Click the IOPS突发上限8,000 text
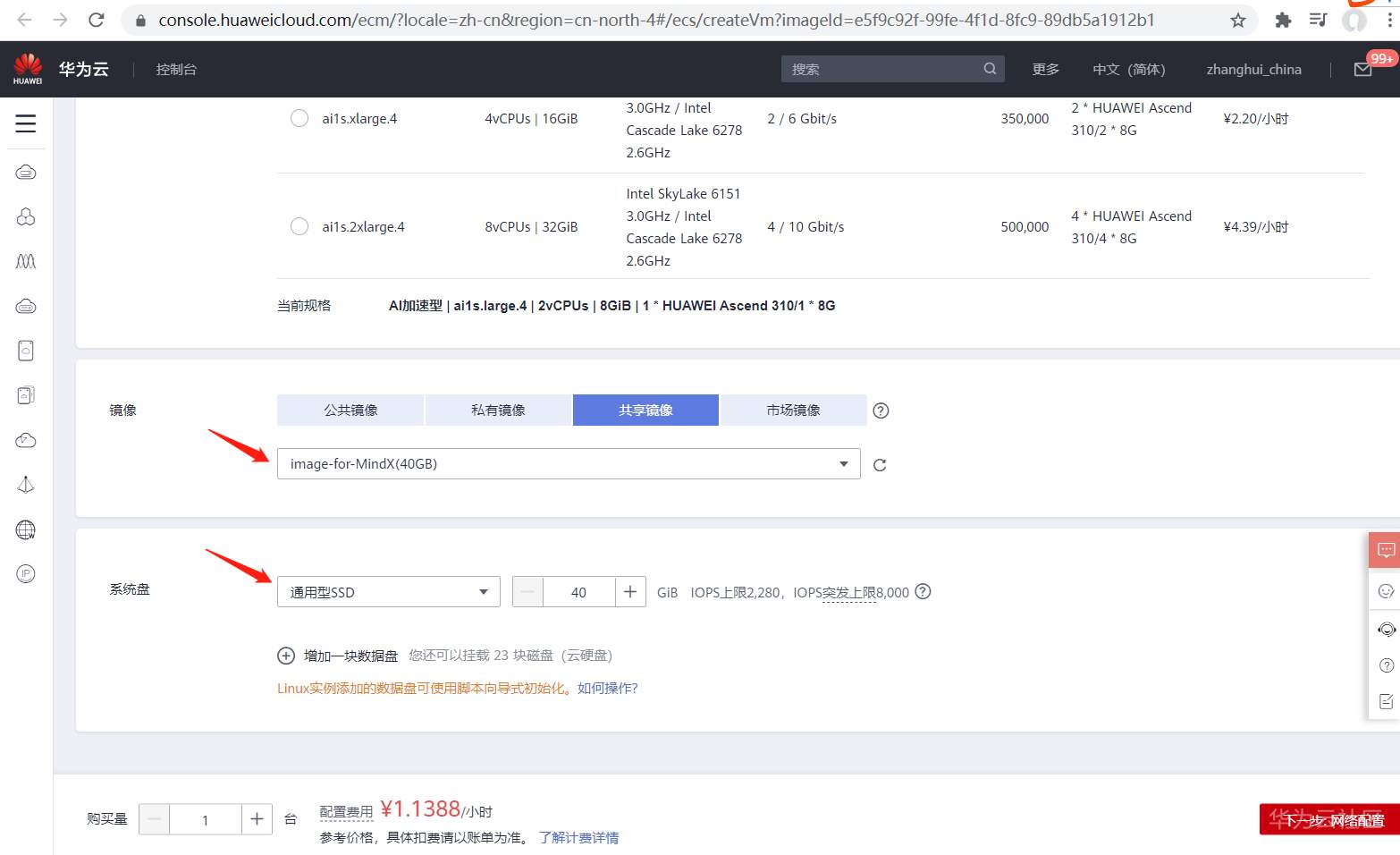1400x855 pixels. coord(851,592)
